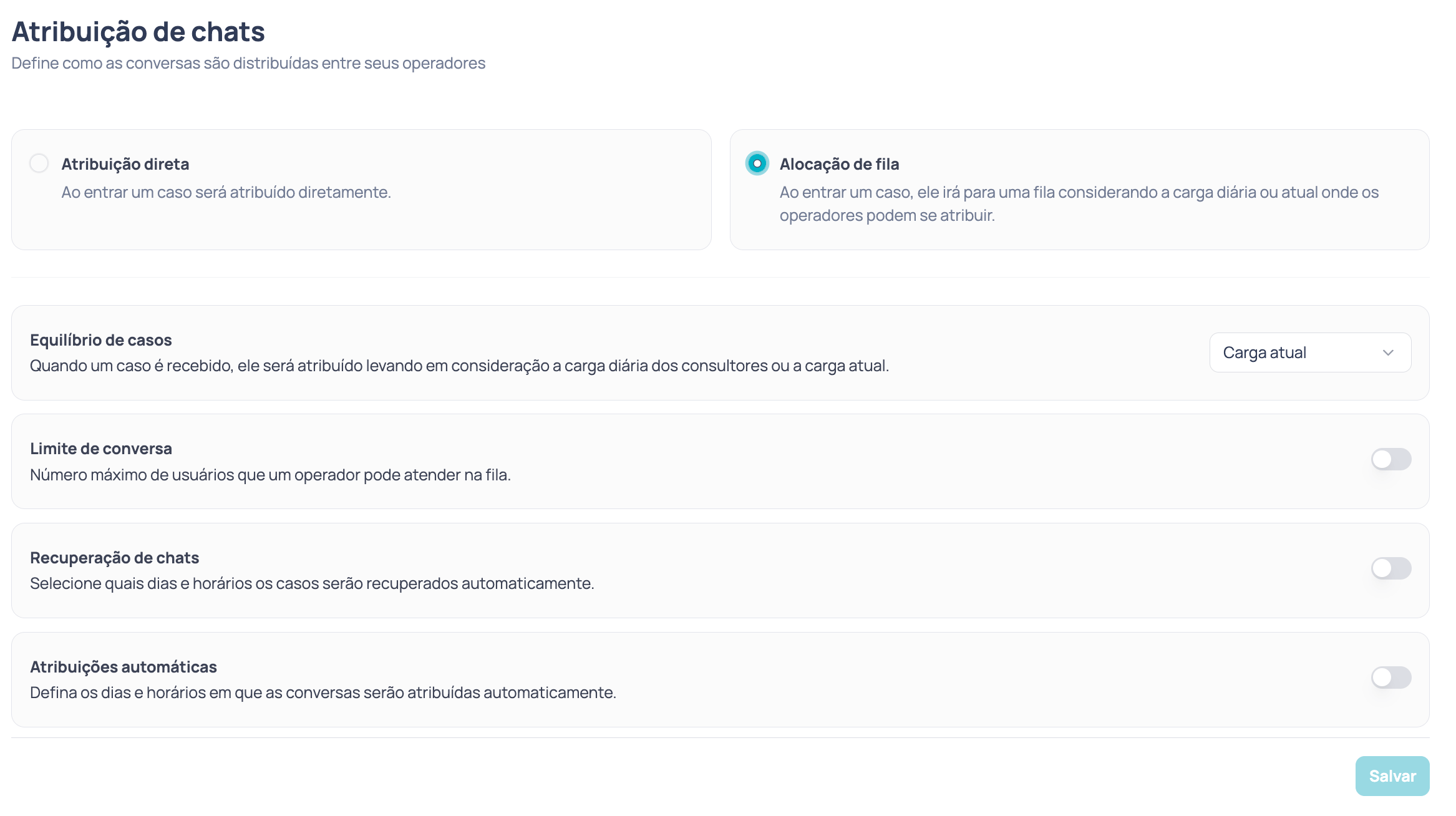Click the Atribuição direta label

tap(125, 164)
